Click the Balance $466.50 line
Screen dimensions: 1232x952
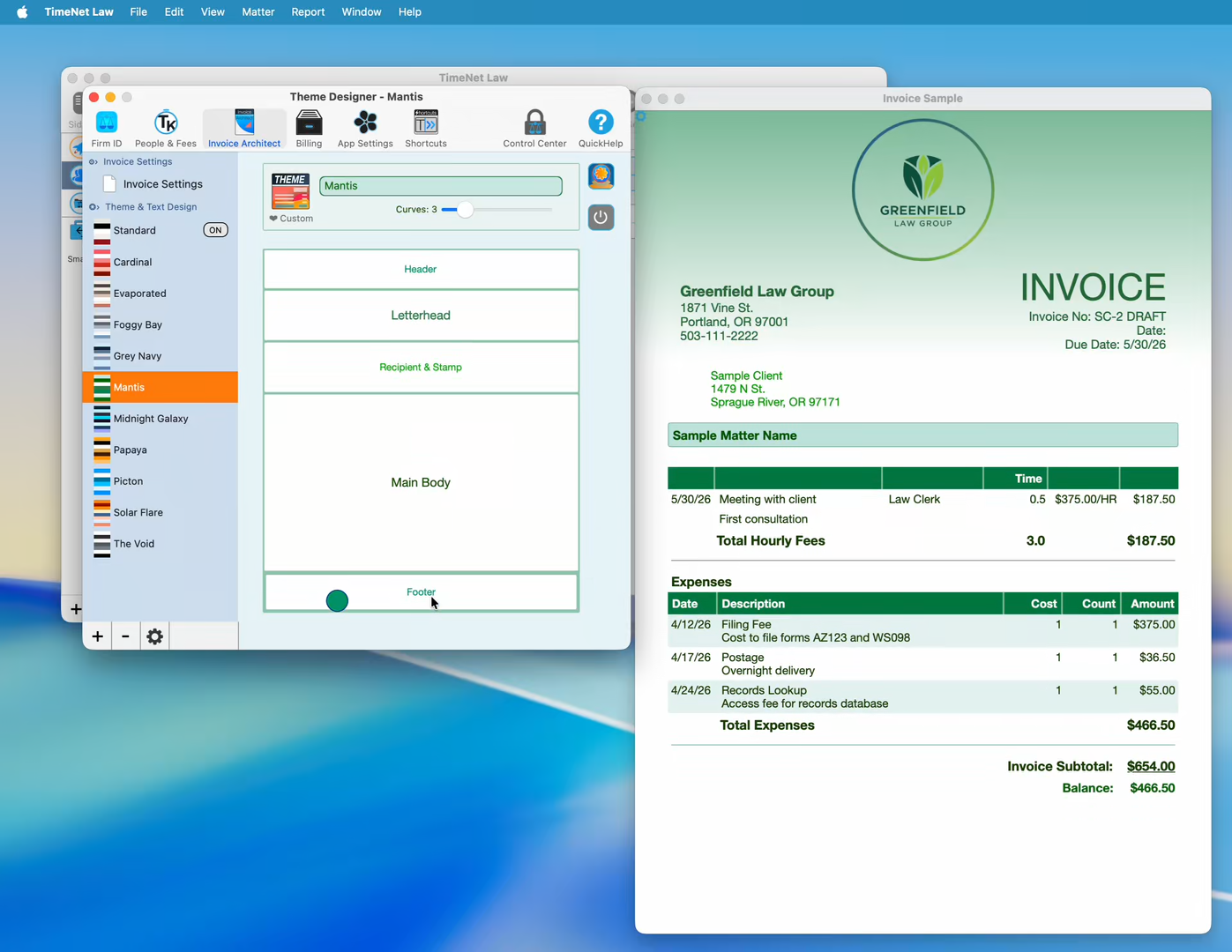point(1118,788)
